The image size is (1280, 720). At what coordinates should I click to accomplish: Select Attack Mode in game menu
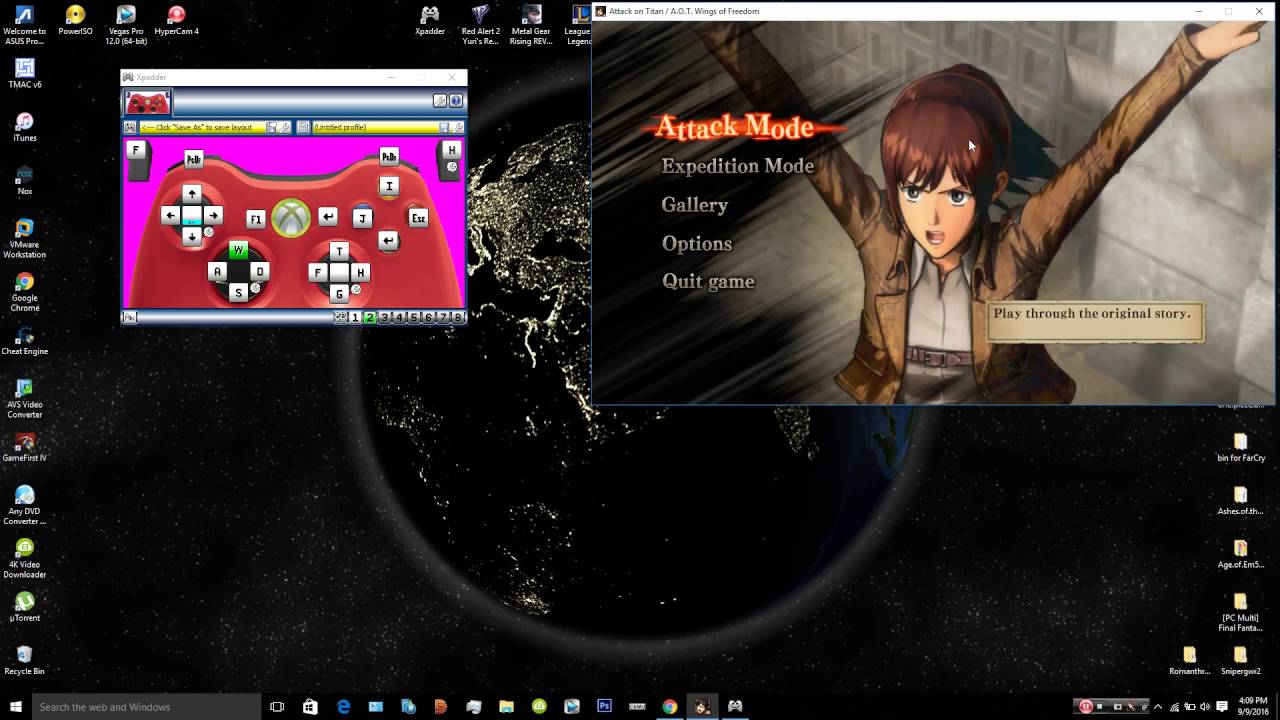point(734,127)
